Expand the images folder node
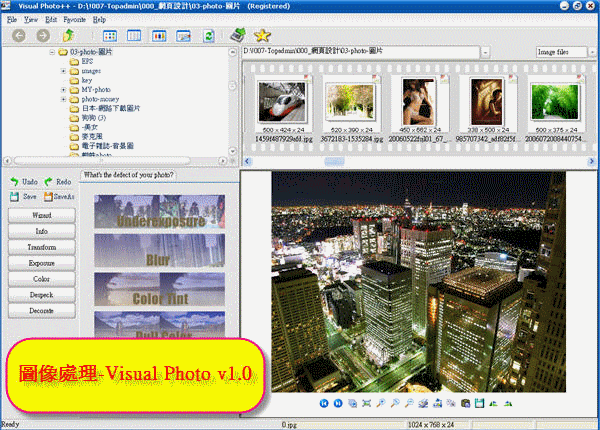This screenshot has height=430, width=600. [63, 71]
